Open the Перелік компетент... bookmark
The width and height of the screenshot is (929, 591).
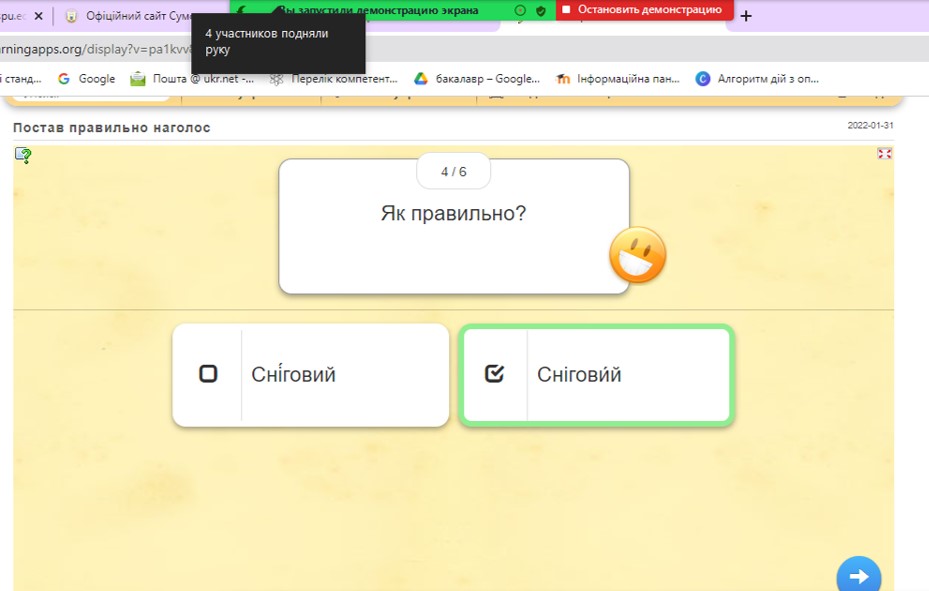pos(334,79)
